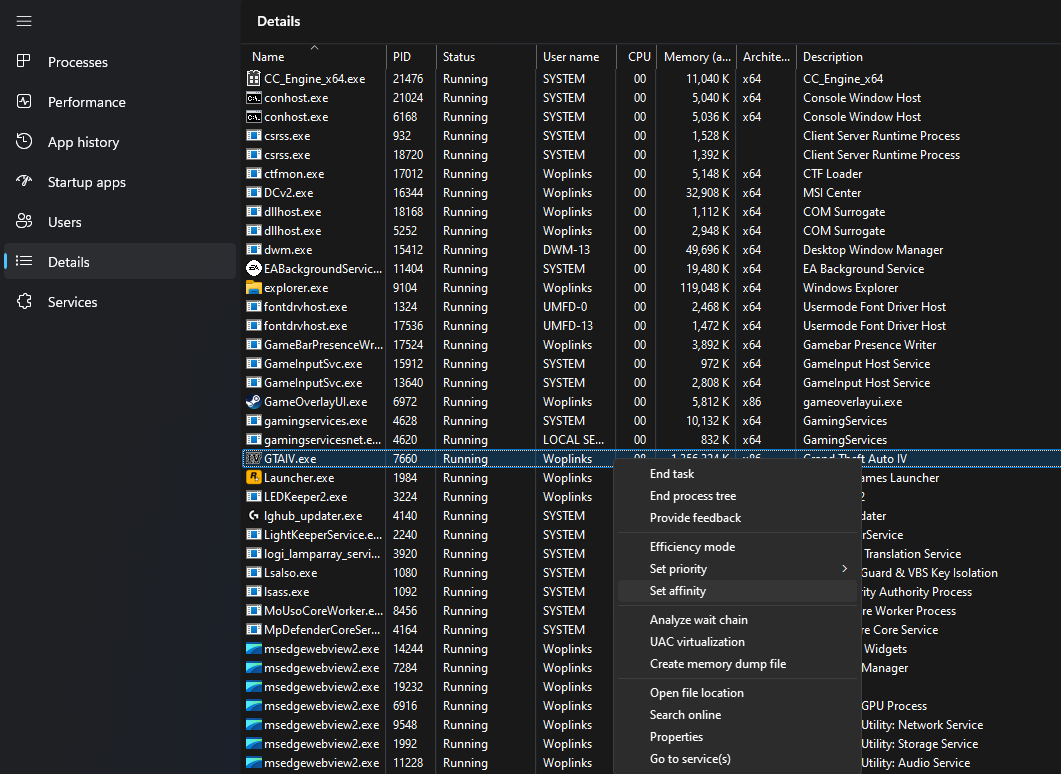Click the LOCAL SE... user name cell
This screenshot has width=1061, height=774.
(573, 440)
